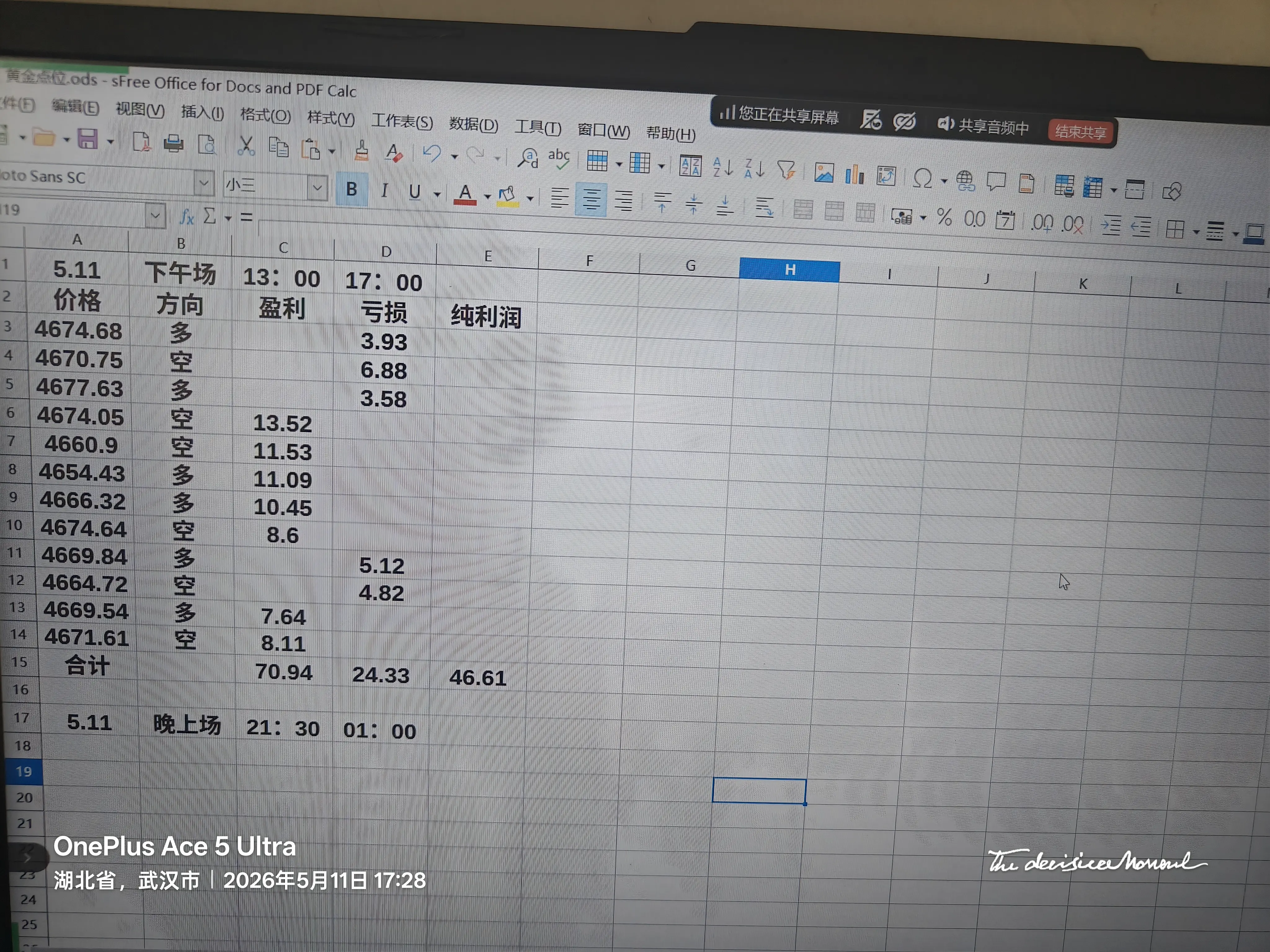Select row 15 header
The width and height of the screenshot is (1270, 952).
tap(20, 662)
